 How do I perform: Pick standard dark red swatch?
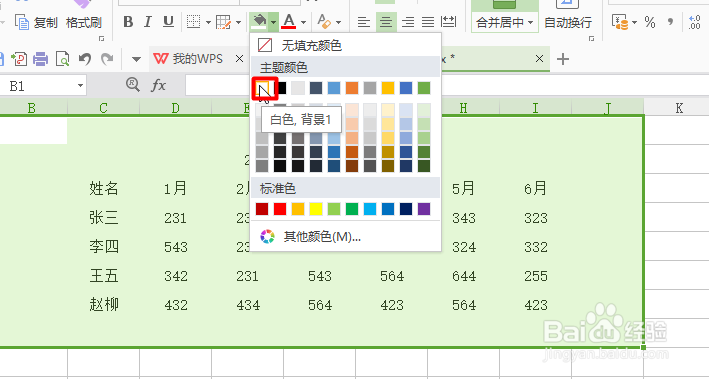pos(262,209)
